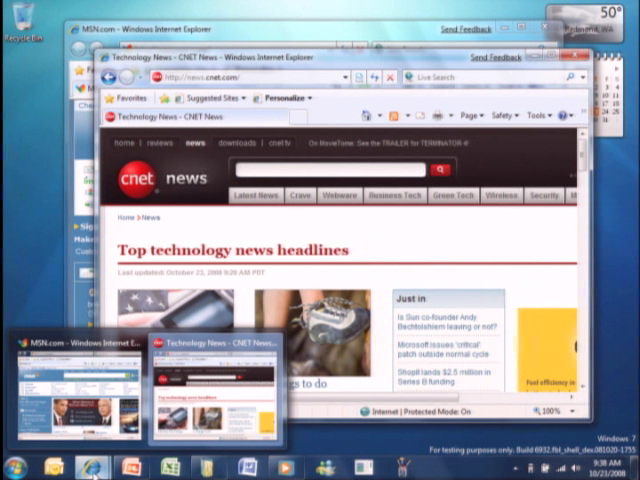Click the Live Search magnifier icon
Screen dimensions: 640x480
(571, 77)
